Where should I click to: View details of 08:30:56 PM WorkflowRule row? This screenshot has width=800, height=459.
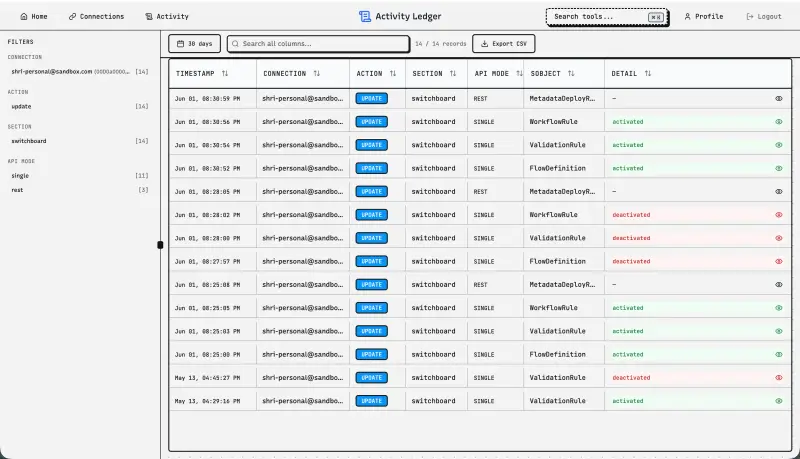pos(779,122)
